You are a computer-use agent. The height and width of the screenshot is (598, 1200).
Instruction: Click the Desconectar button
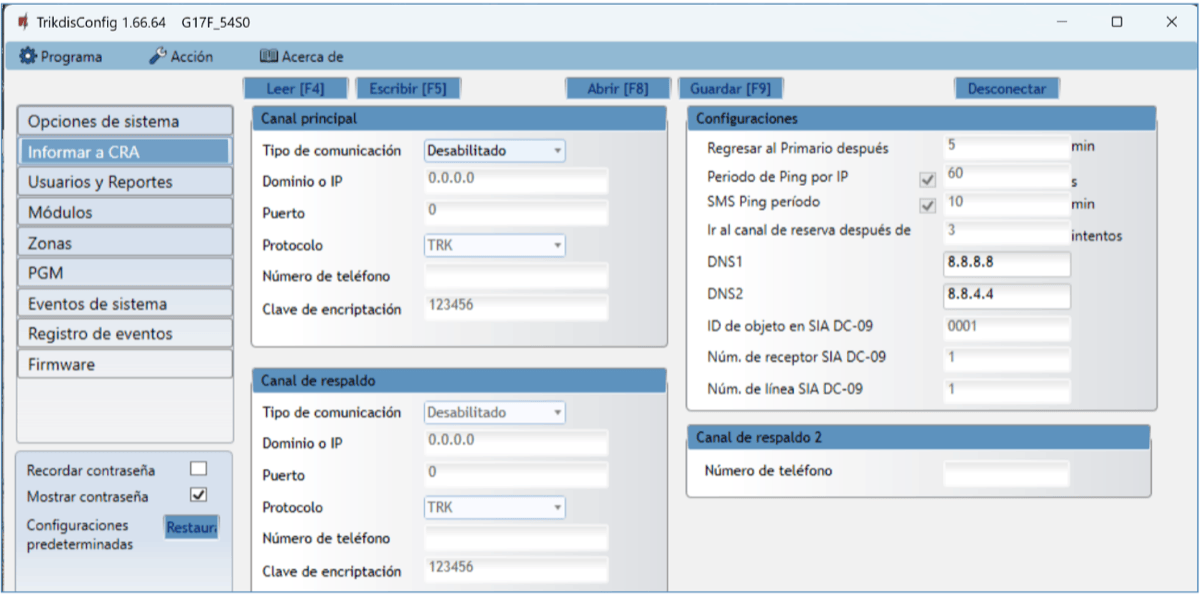point(1006,88)
